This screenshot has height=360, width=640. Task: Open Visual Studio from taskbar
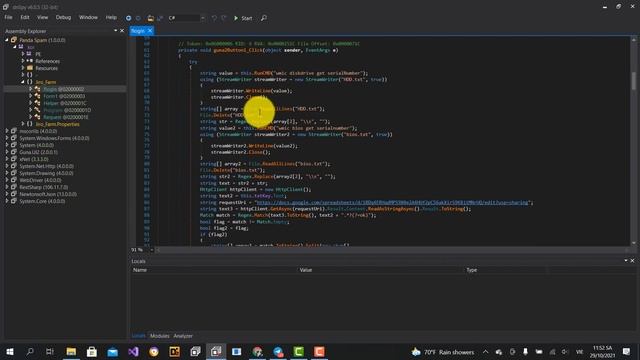[133, 351]
